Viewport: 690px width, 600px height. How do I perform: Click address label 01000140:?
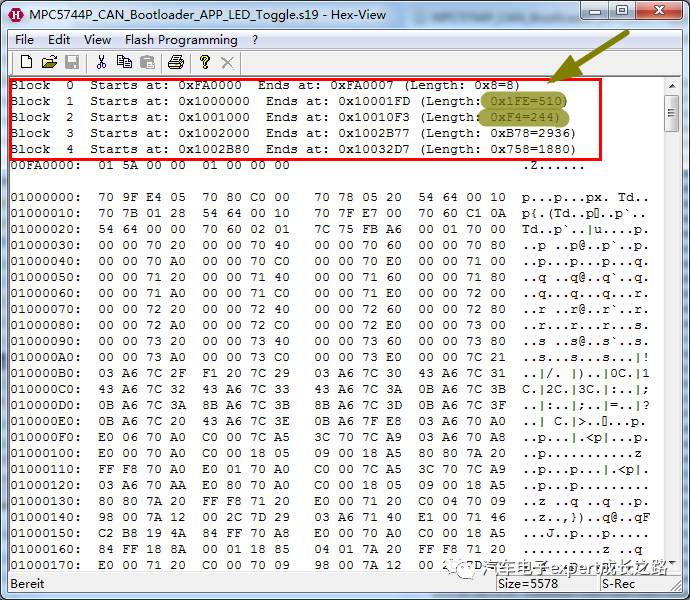46,517
